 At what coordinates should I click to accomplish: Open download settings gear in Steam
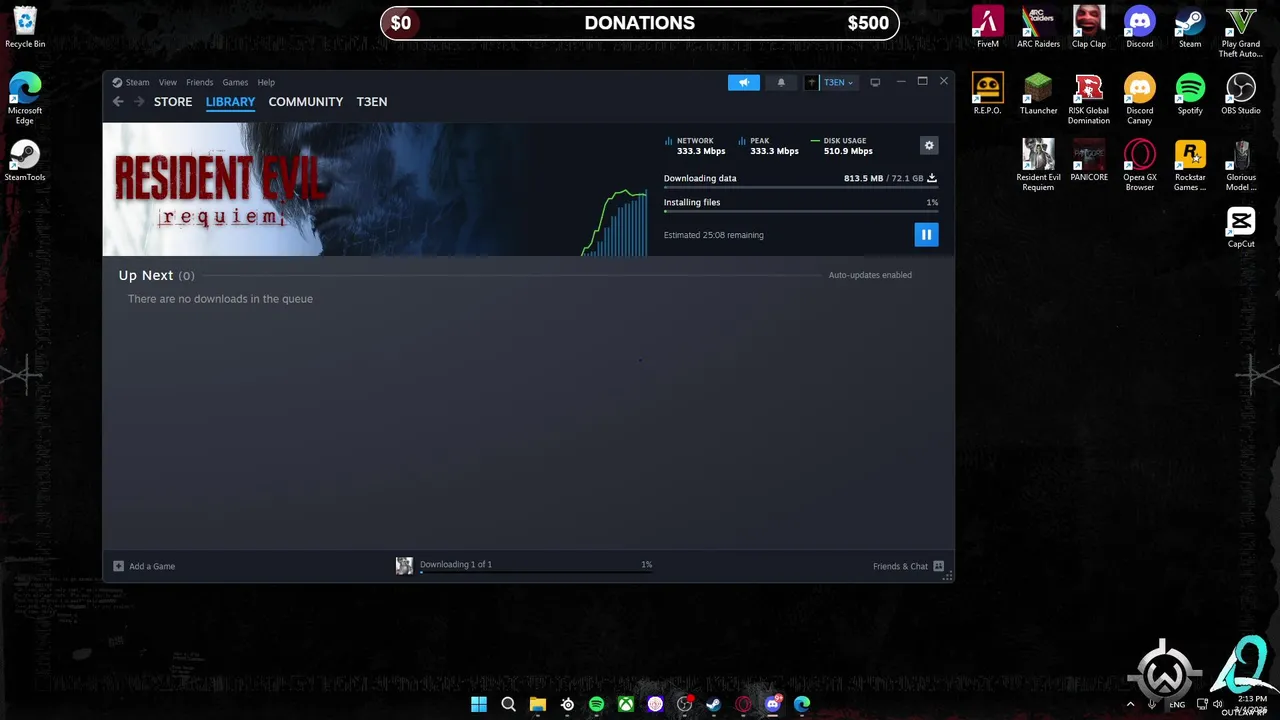click(929, 146)
